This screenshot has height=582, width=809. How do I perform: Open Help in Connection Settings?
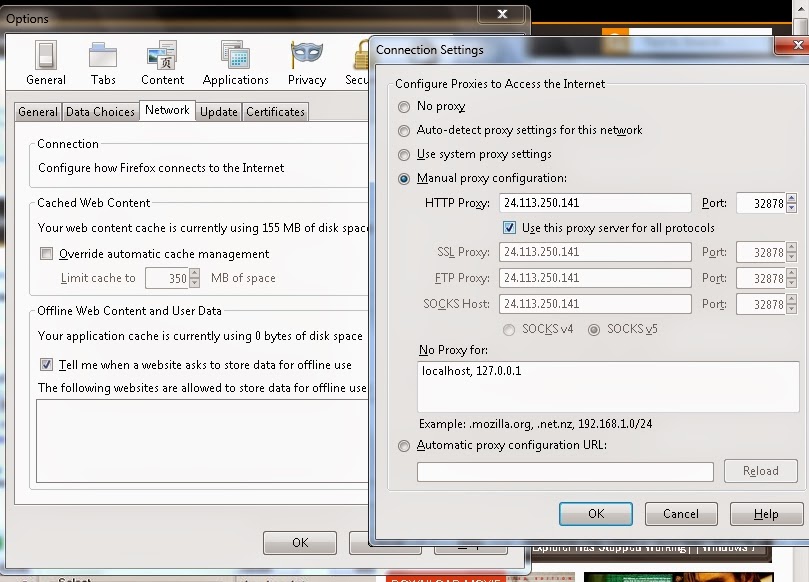point(766,514)
